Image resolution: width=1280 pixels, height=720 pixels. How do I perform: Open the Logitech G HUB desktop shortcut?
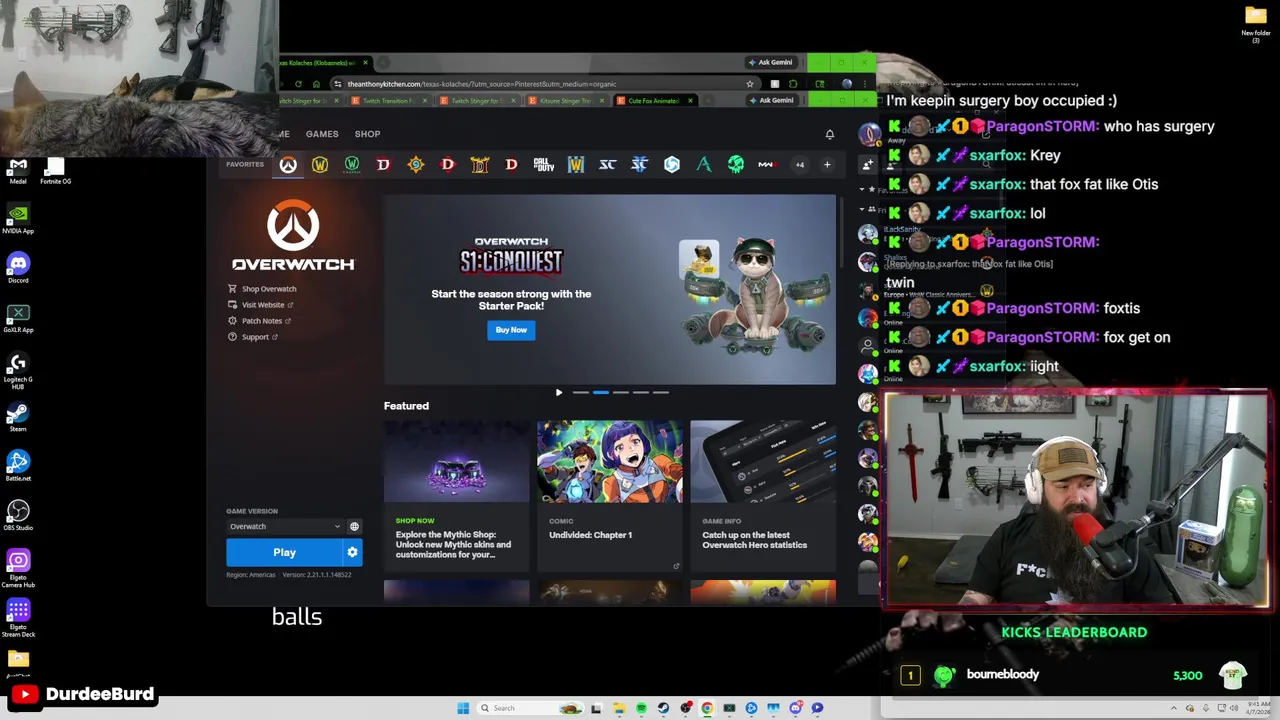point(18,370)
